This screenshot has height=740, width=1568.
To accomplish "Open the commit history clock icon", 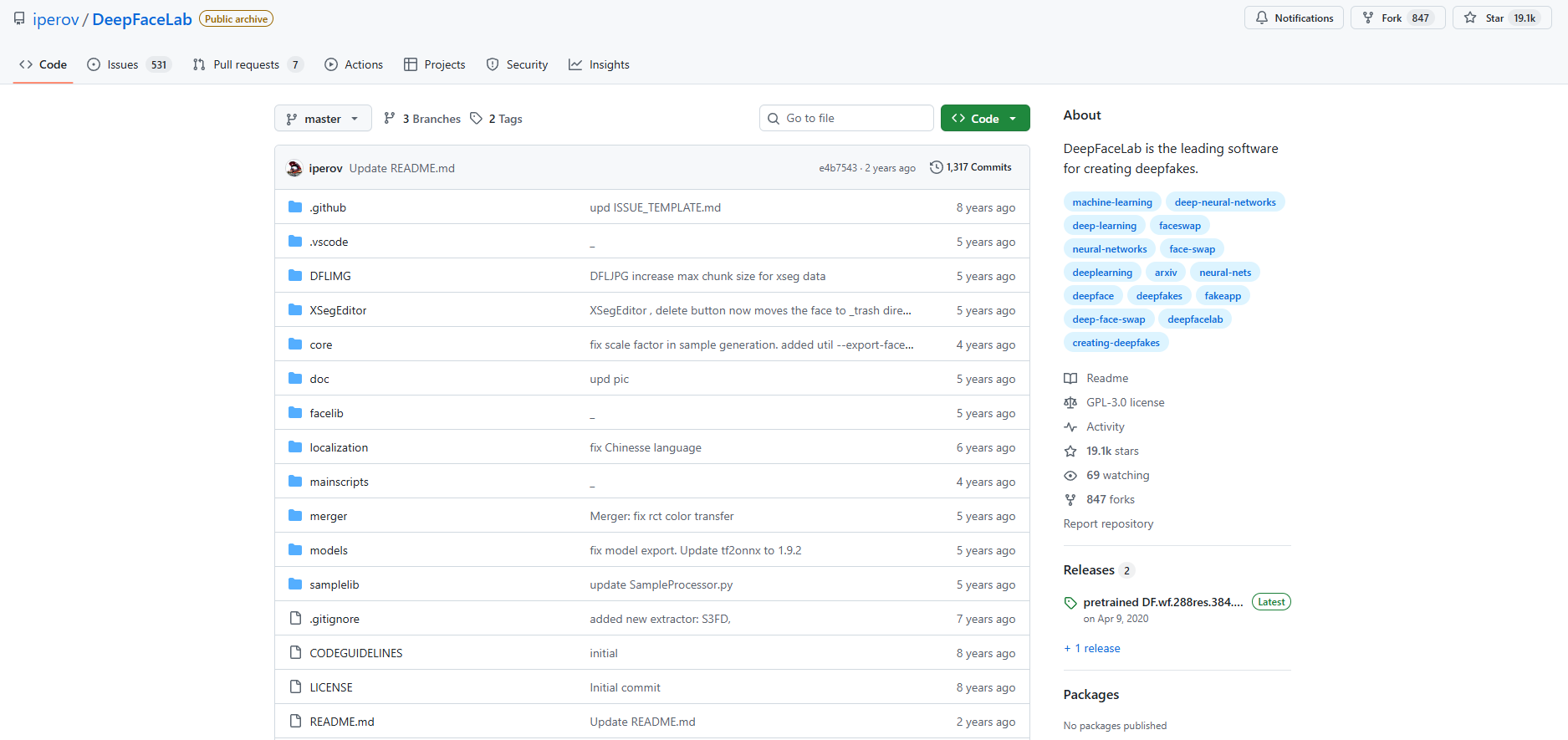I will 936,167.
